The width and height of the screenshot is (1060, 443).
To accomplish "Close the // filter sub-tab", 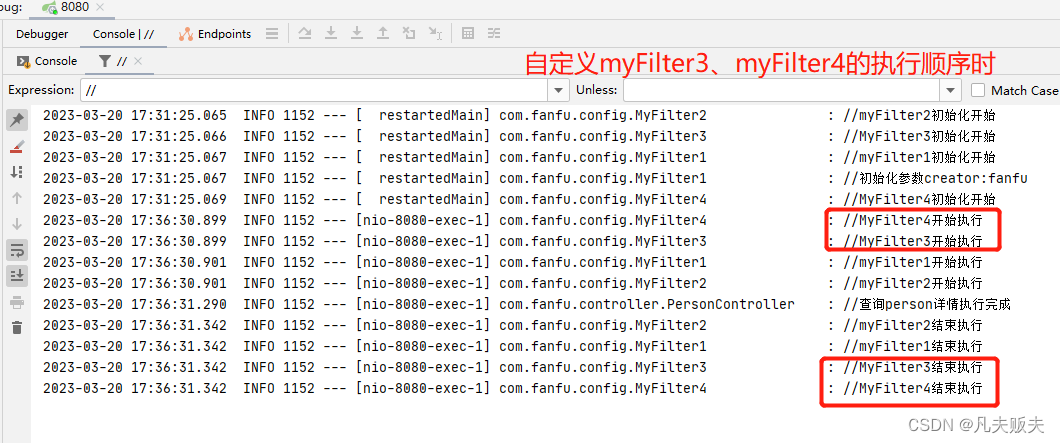I will 138,61.
